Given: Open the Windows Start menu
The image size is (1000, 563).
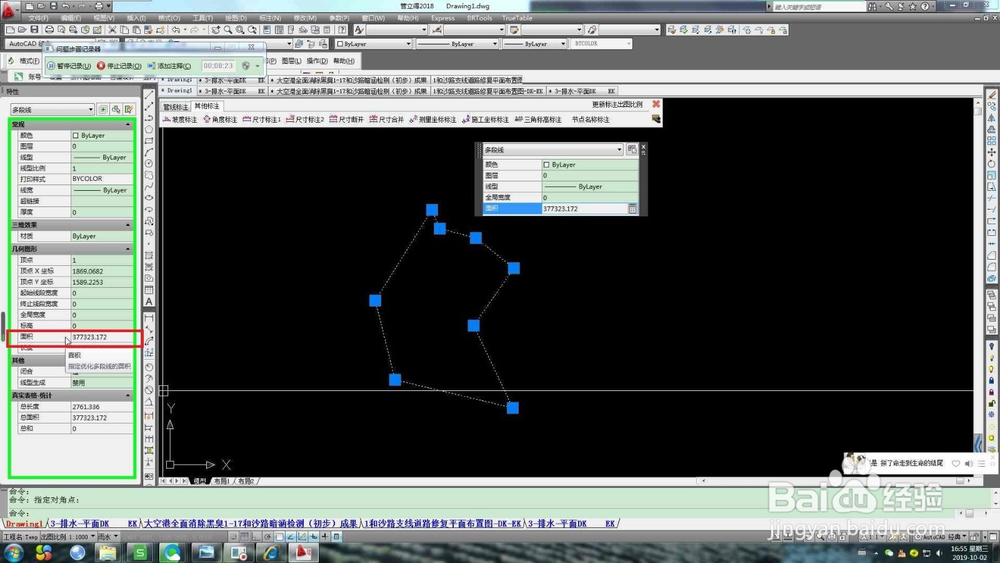Looking at the screenshot, I should click(13, 552).
